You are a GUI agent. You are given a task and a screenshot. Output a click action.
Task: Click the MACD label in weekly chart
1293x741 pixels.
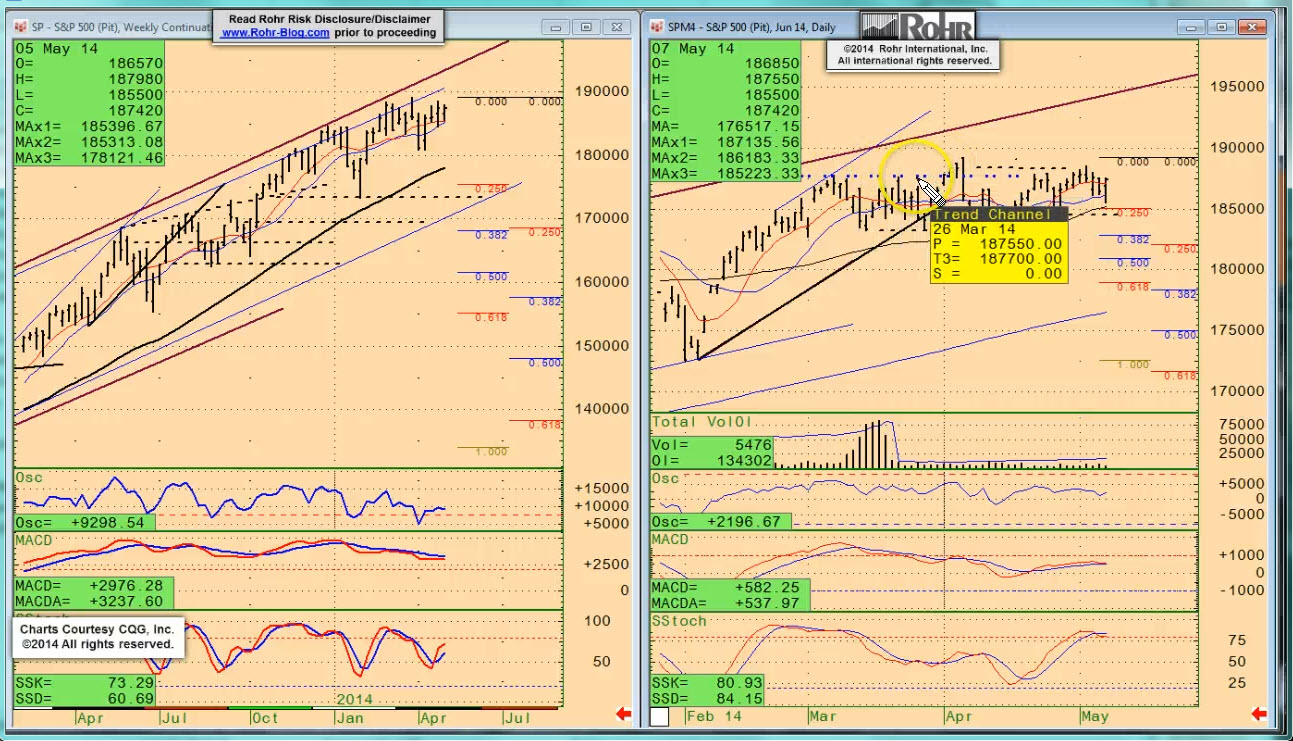34,540
